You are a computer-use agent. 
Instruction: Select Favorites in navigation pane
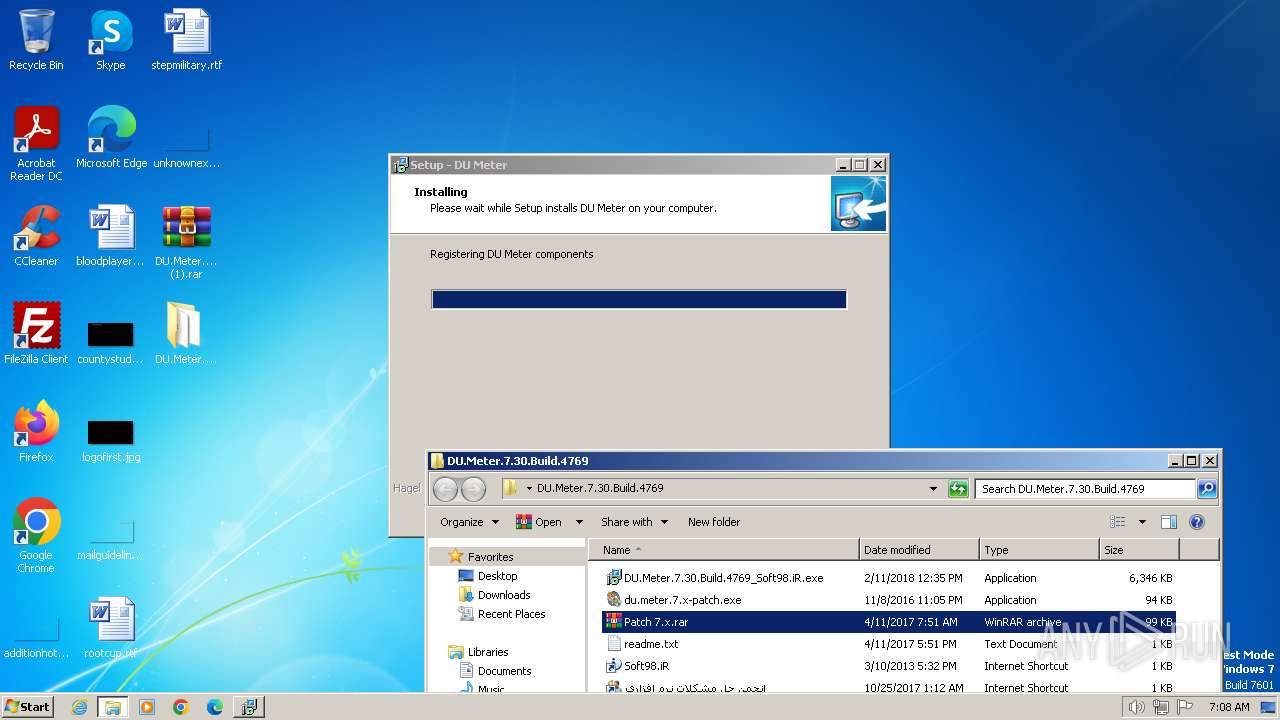click(490, 557)
